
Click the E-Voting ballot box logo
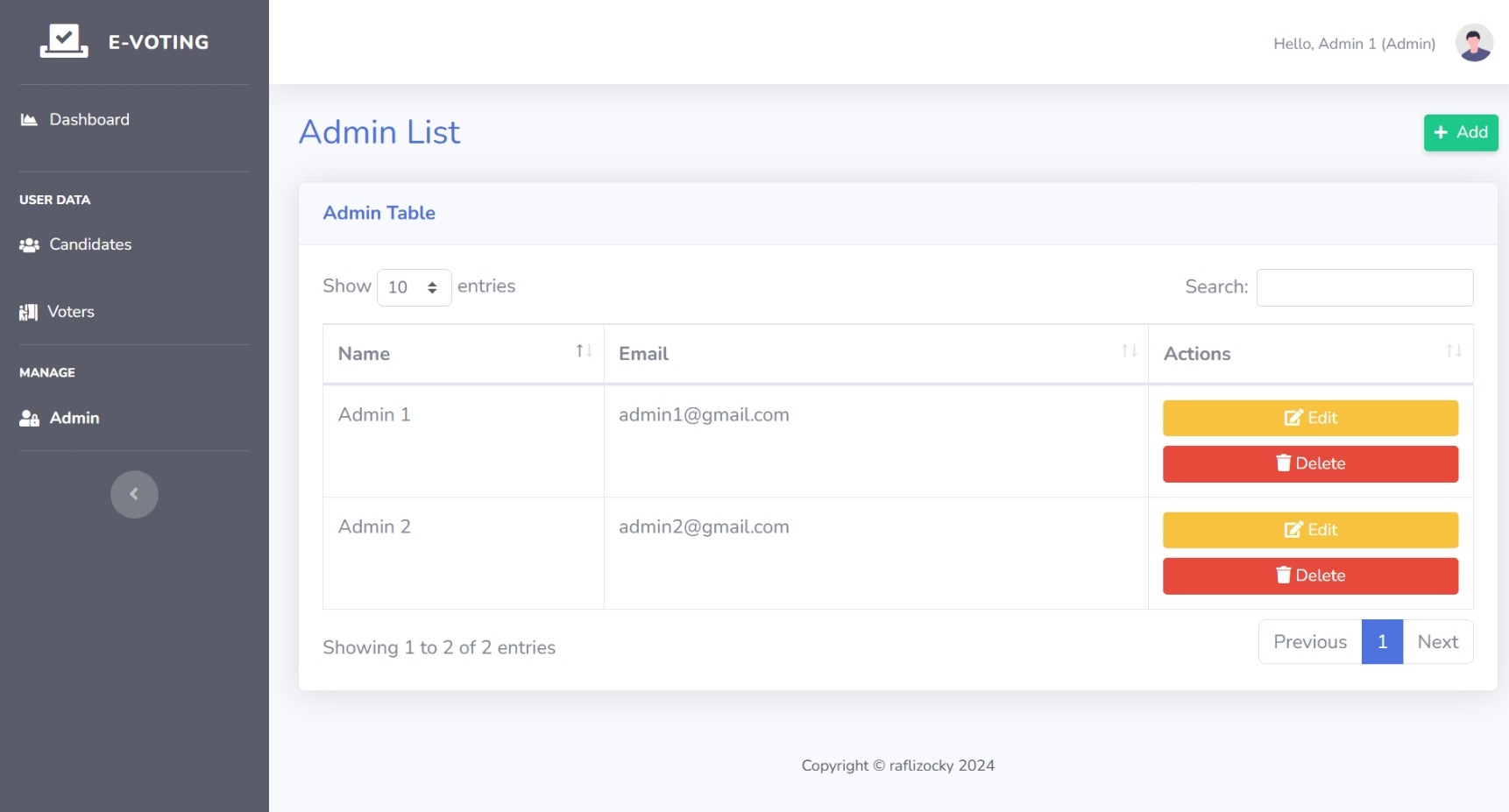(x=64, y=41)
